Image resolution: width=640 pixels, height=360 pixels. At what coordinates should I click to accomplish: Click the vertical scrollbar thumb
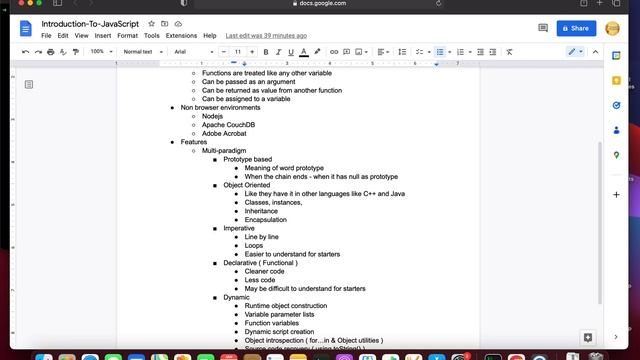[600, 223]
